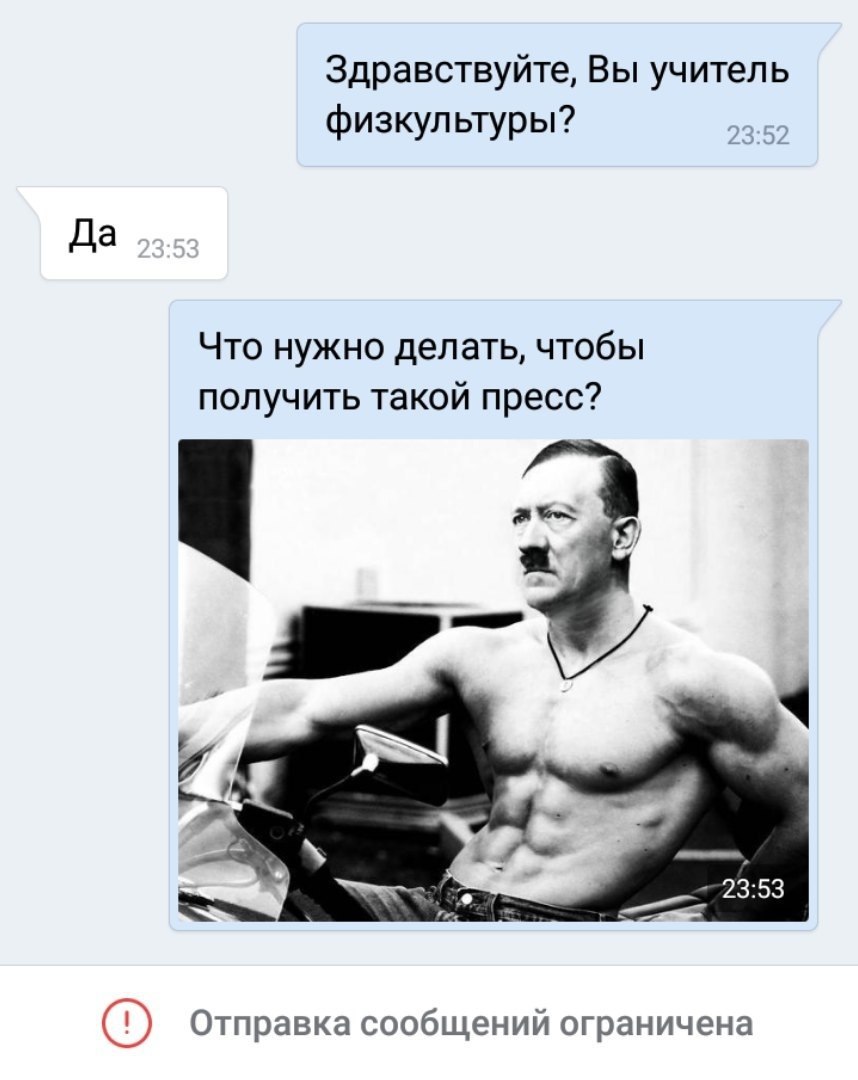
Task: Click the 23:53 timestamp beside 'Да'
Action: click(168, 249)
